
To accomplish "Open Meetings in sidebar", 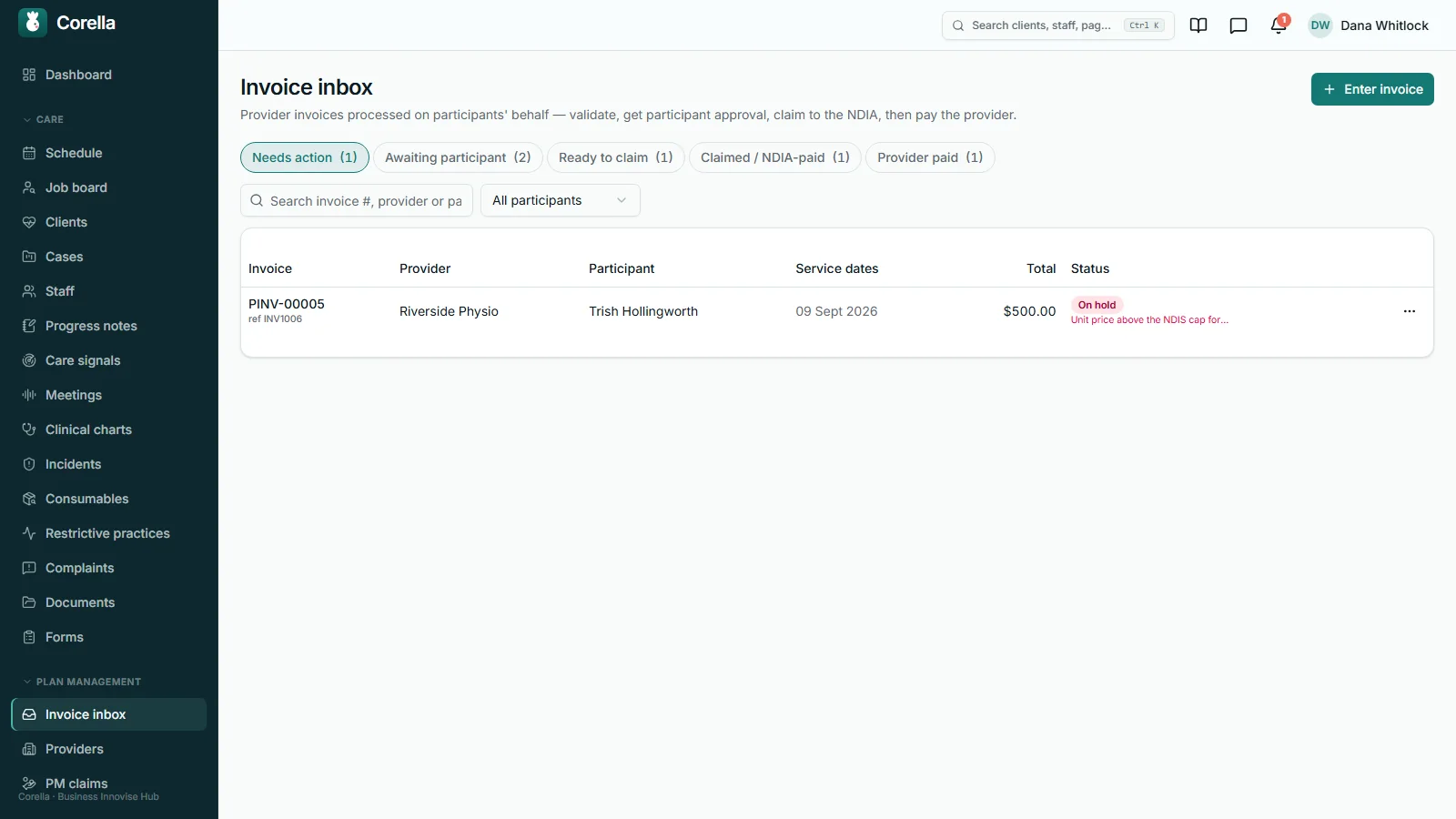I will (x=109, y=395).
